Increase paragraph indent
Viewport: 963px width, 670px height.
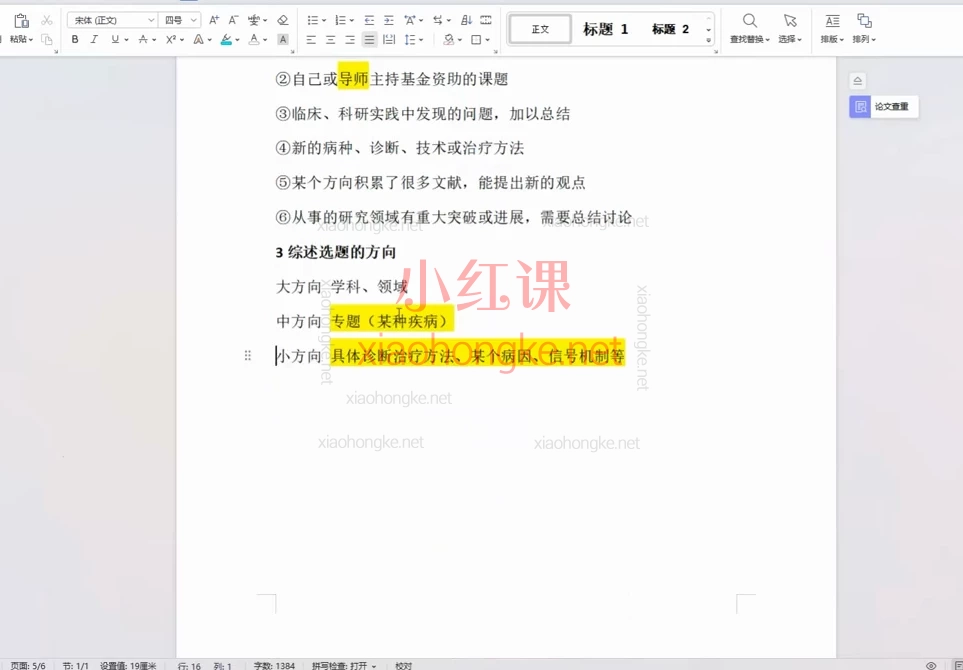[x=389, y=20]
